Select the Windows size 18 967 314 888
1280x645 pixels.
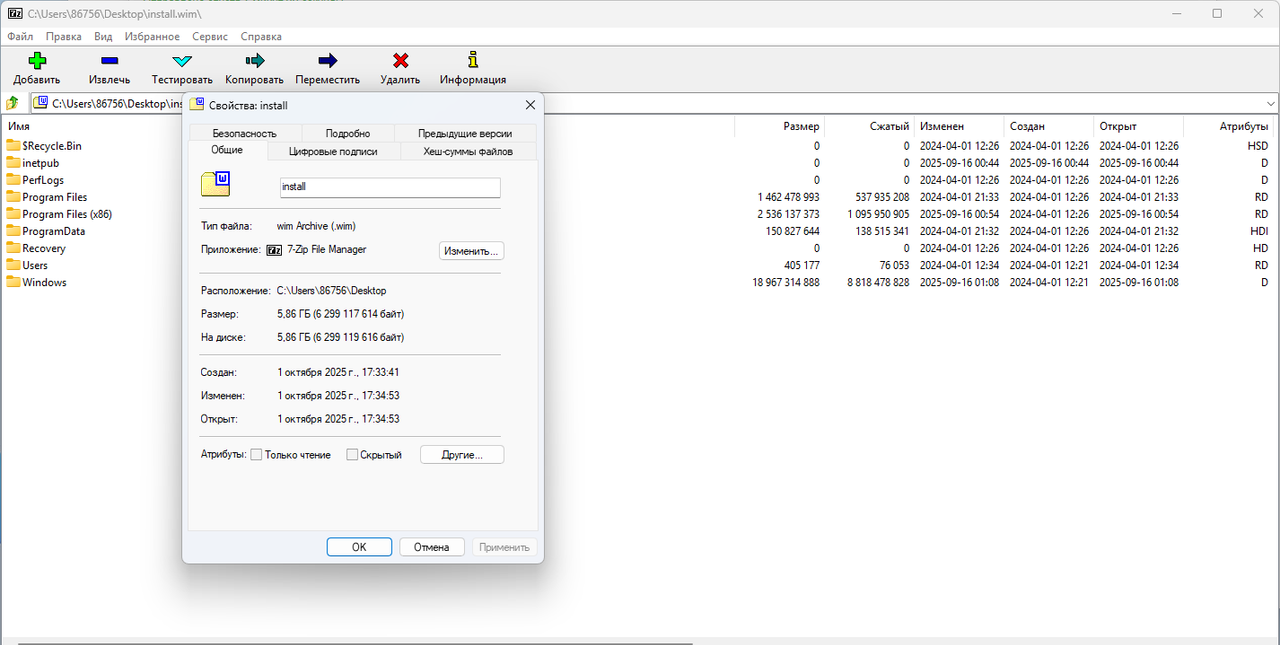[786, 282]
